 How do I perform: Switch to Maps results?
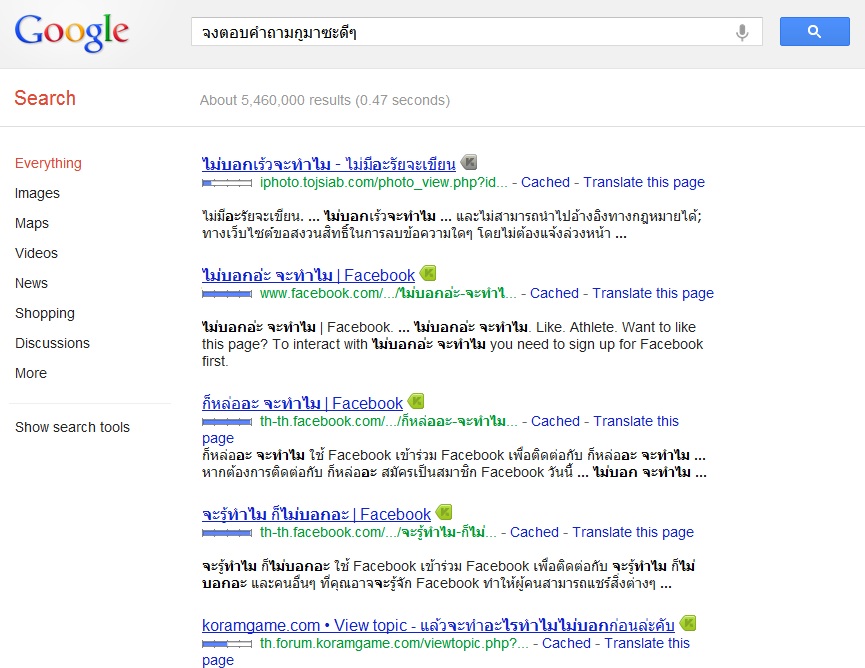[x=32, y=223]
